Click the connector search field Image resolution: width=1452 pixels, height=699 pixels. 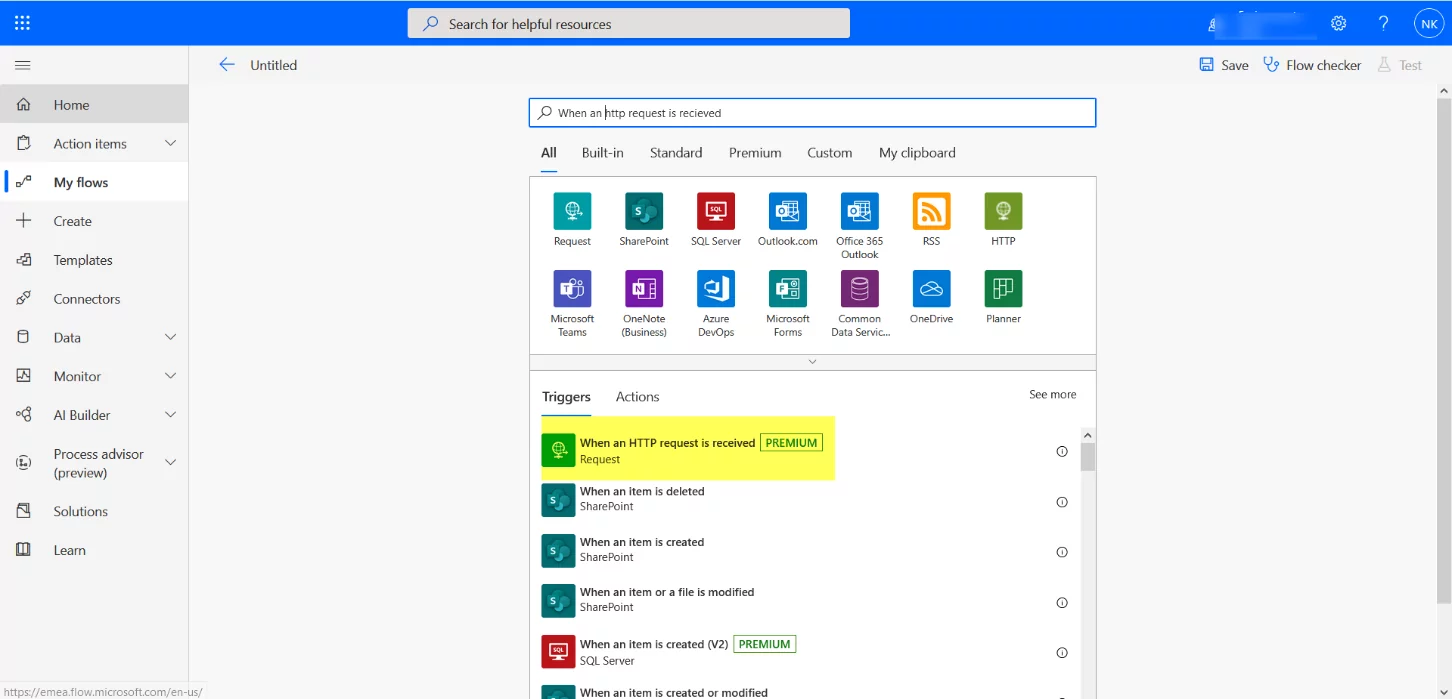[x=812, y=113]
